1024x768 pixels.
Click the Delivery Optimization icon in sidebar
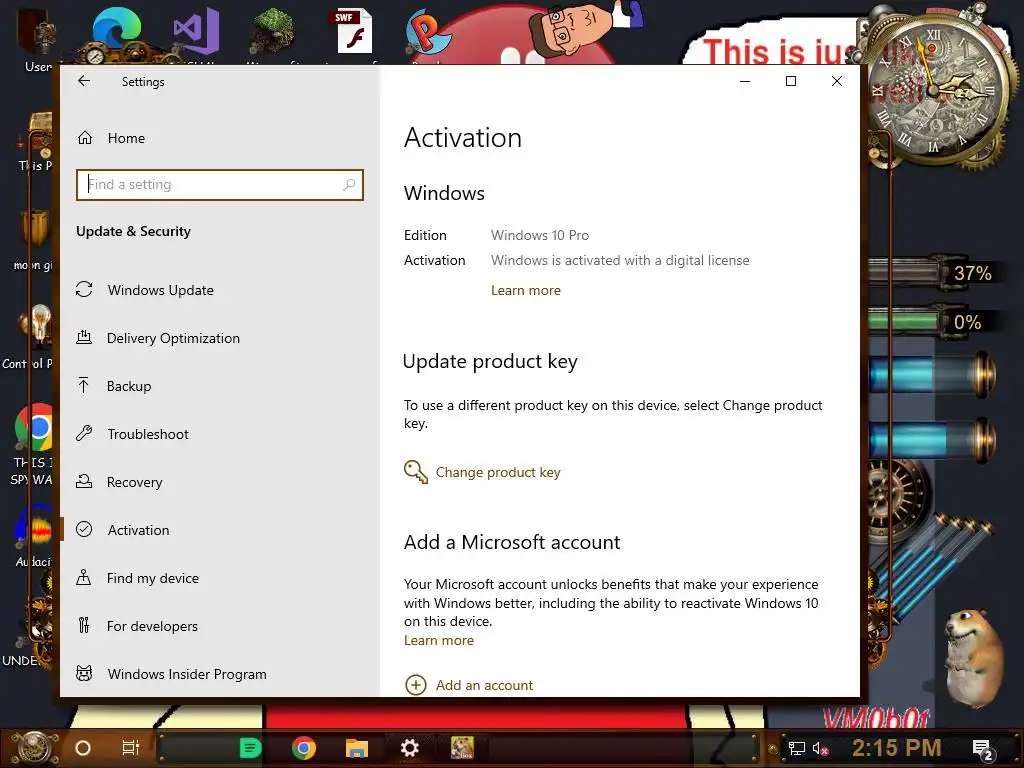[x=84, y=338]
